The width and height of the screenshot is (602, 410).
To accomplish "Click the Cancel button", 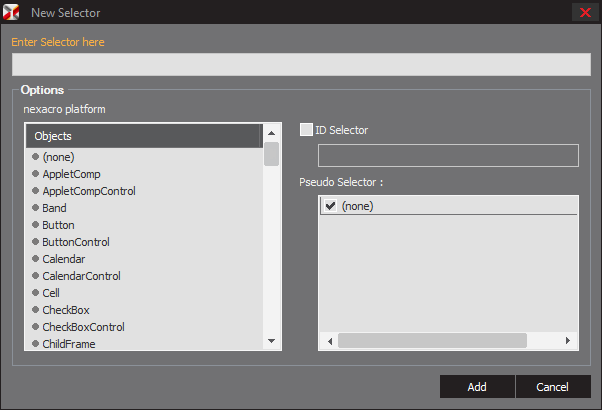I will 552,387.
